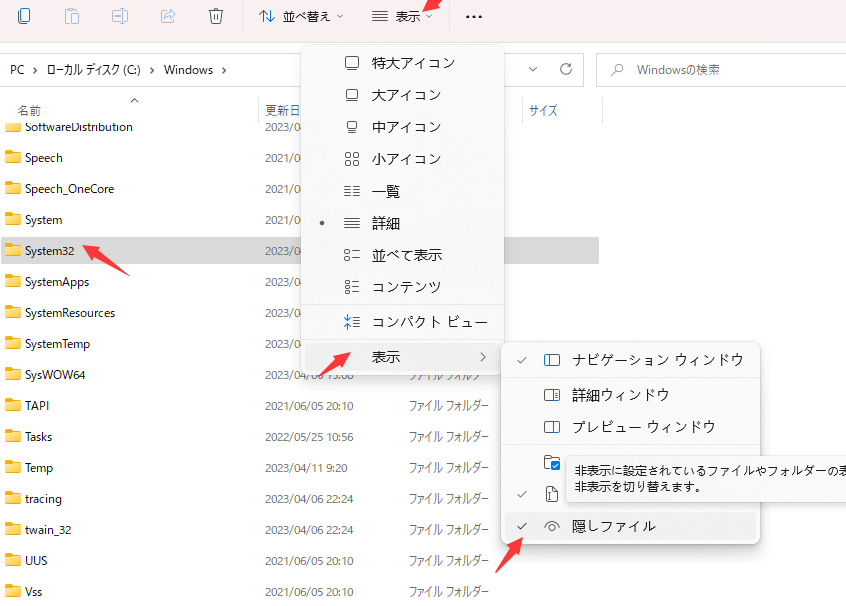The width and height of the screenshot is (846, 606).
Task: Select 特大アイコン extra large icons view
Action: pos(413,63)
